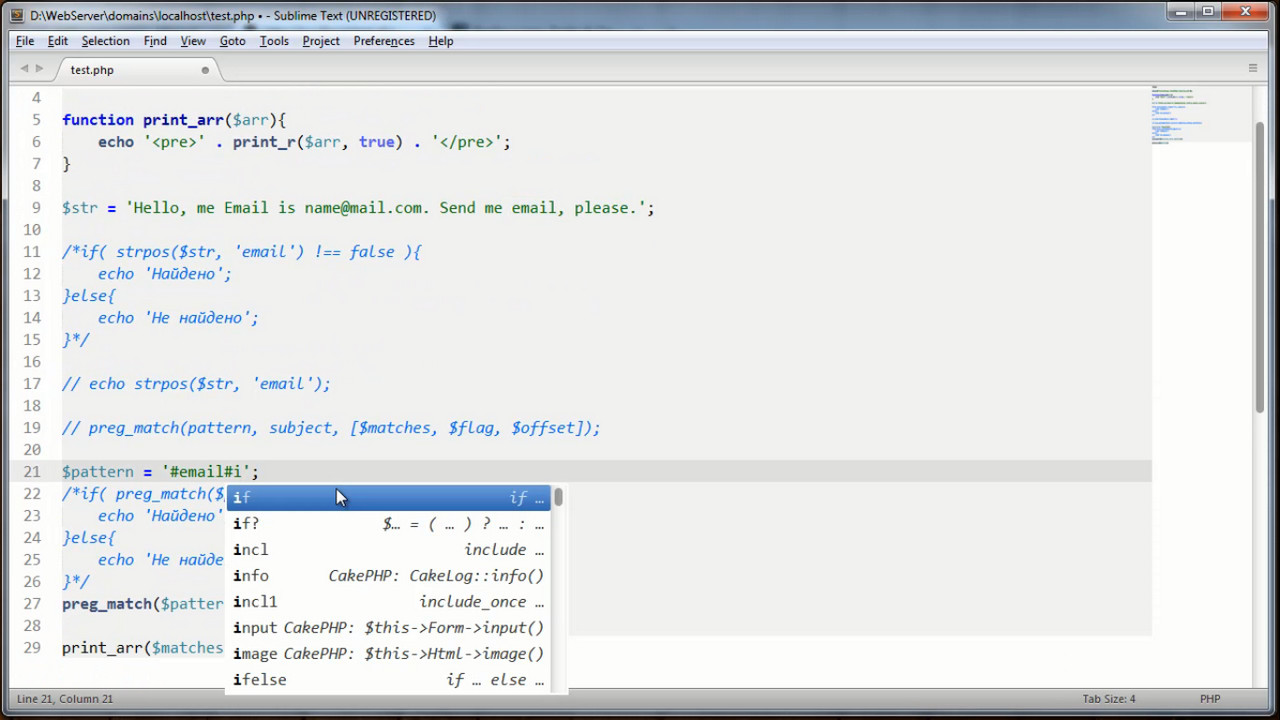The height and width of the screenshot is (720, 1280).
Task: Choose the 'incl' include suggestion
Action: pyautogui.click(x=389, y=549)
